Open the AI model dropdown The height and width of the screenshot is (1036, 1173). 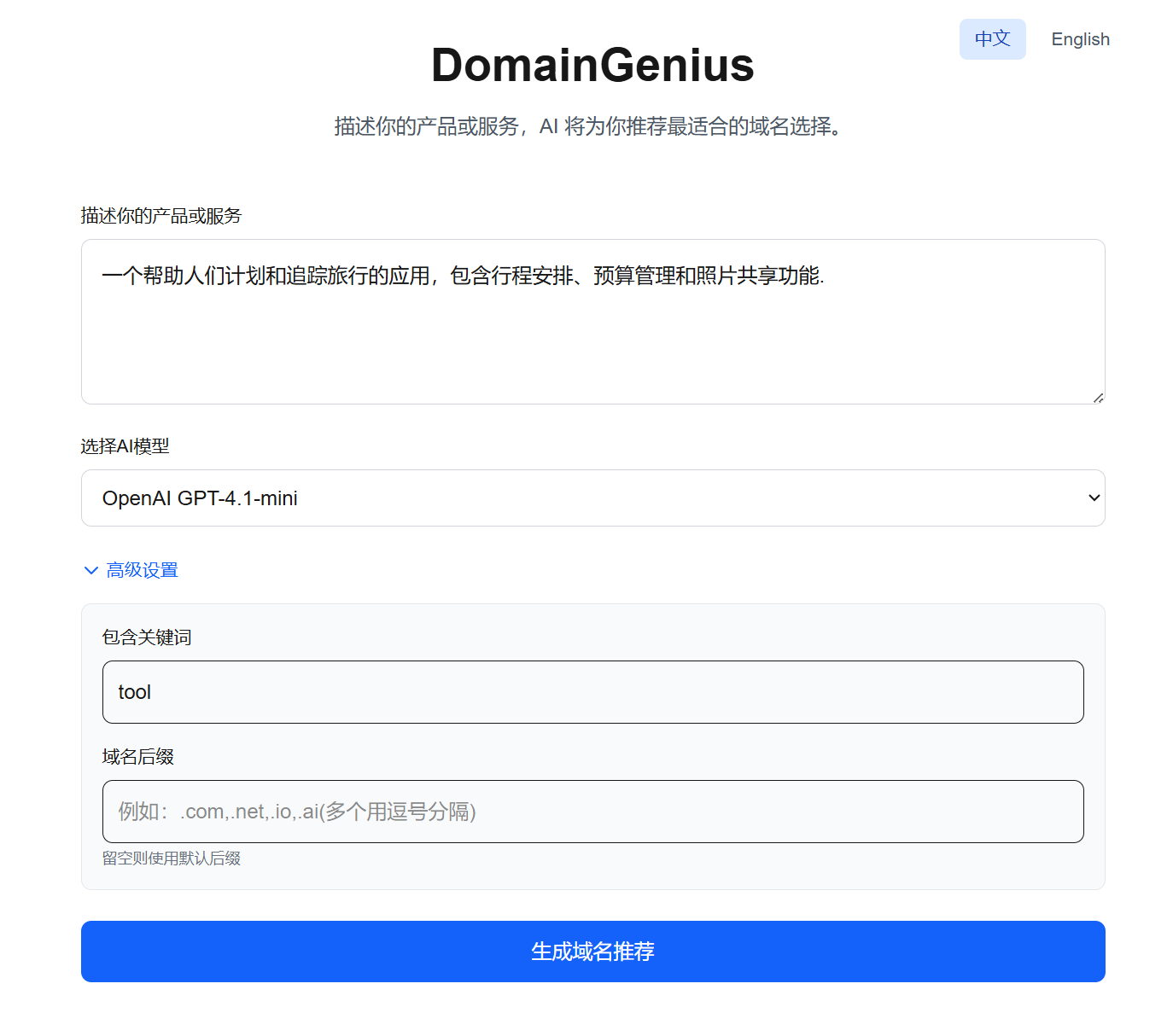pyautogui.click(x=593, y=498)
